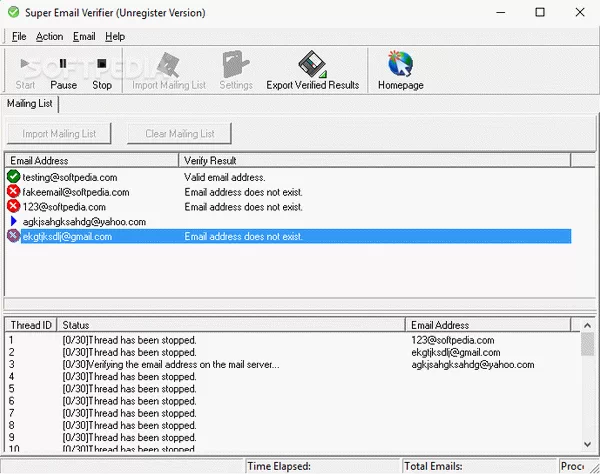Open the Email menu

point(84,36)
